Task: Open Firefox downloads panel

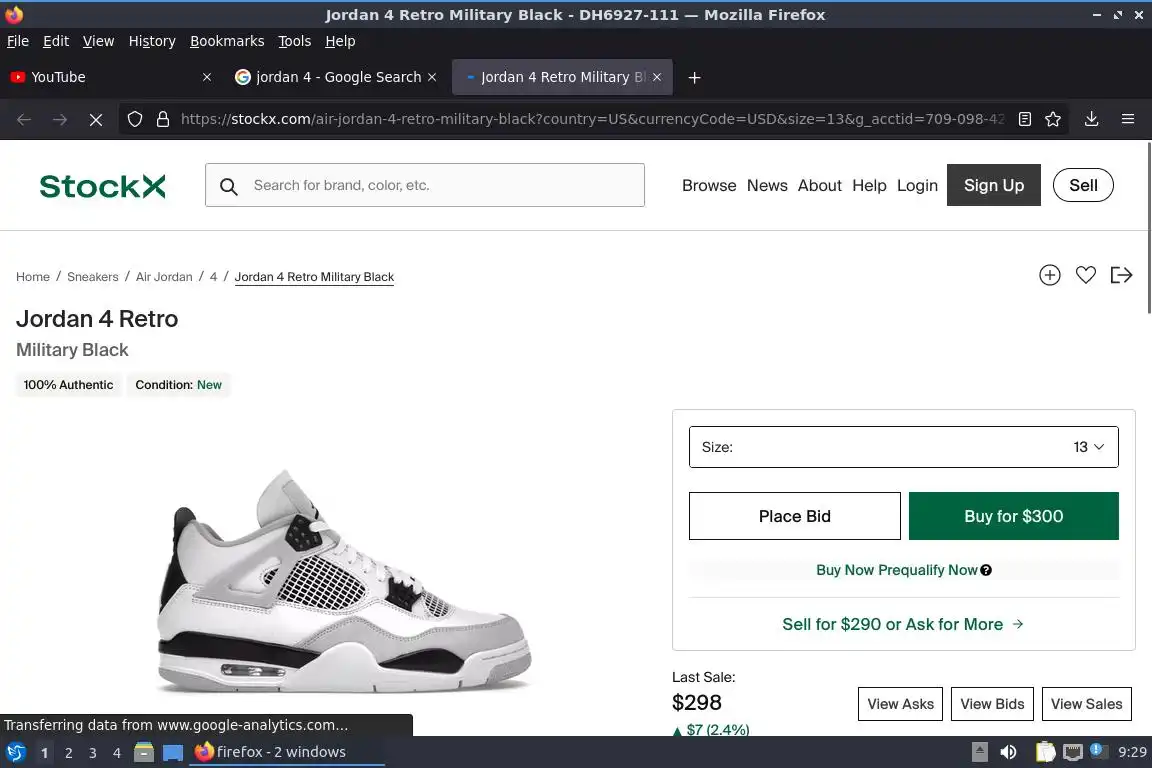Action: coord(1091,119)
